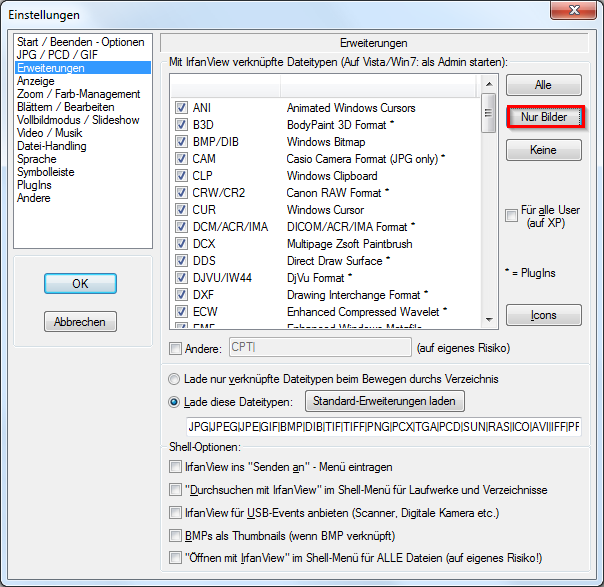Select 'Drawing Interchange Format' description text
The height and width of the screenshot is (587, 604).
pos(353,295)
